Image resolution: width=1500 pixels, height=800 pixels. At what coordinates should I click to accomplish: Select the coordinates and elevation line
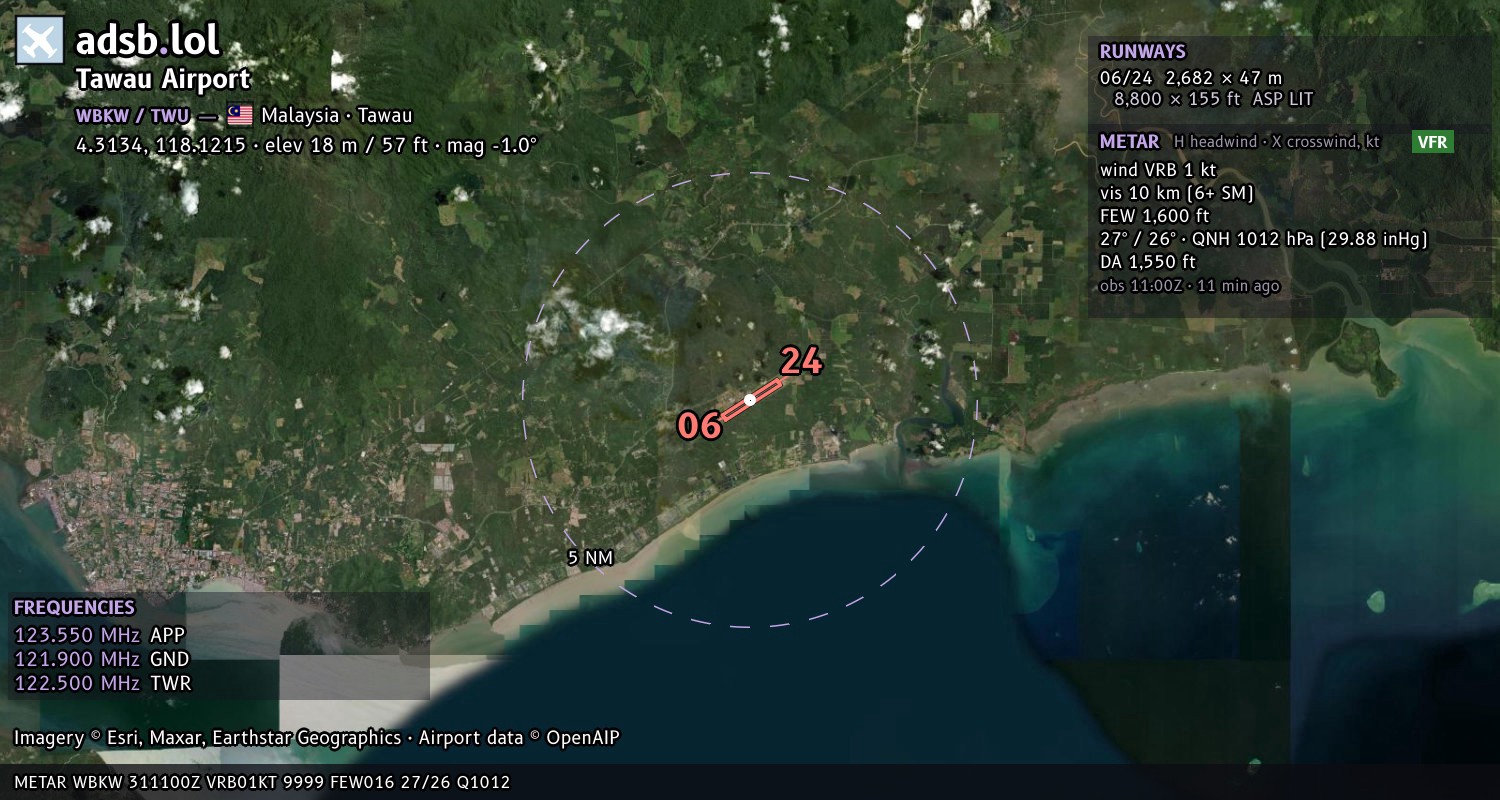(307, 145)
